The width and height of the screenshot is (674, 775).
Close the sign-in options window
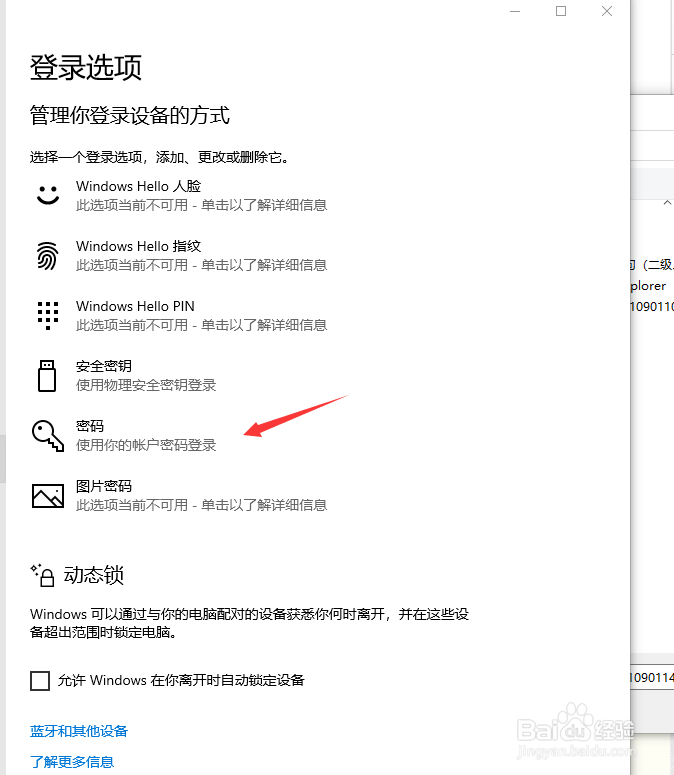click(x=607, y=11)
